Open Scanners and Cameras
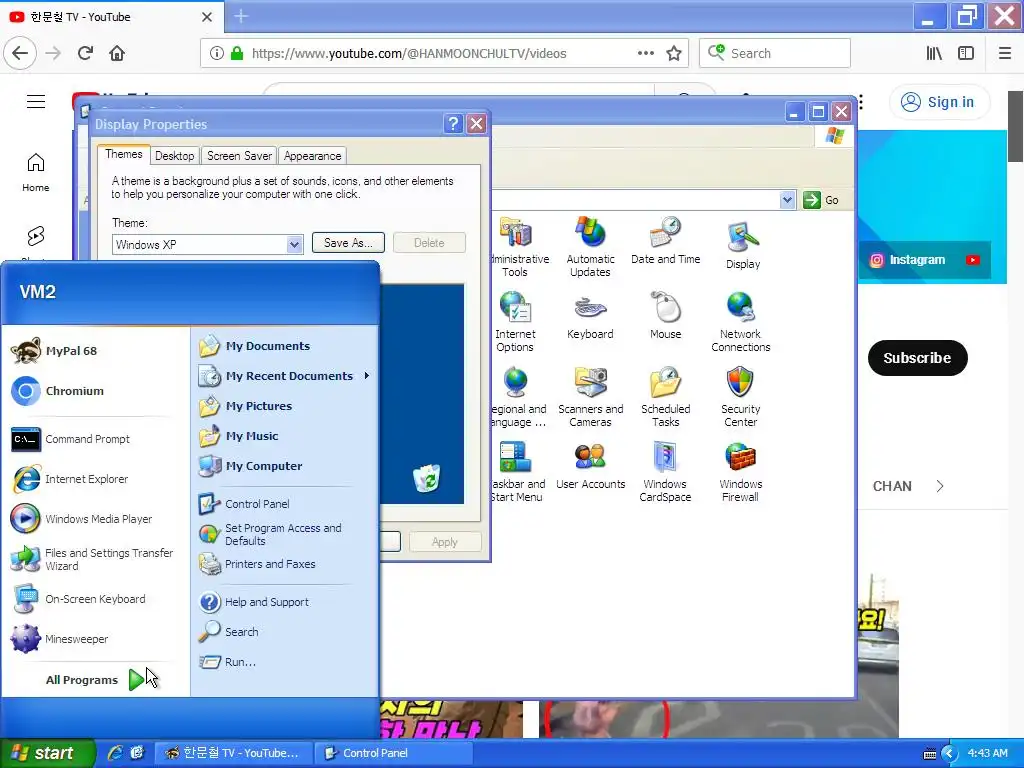 (590, 397)
